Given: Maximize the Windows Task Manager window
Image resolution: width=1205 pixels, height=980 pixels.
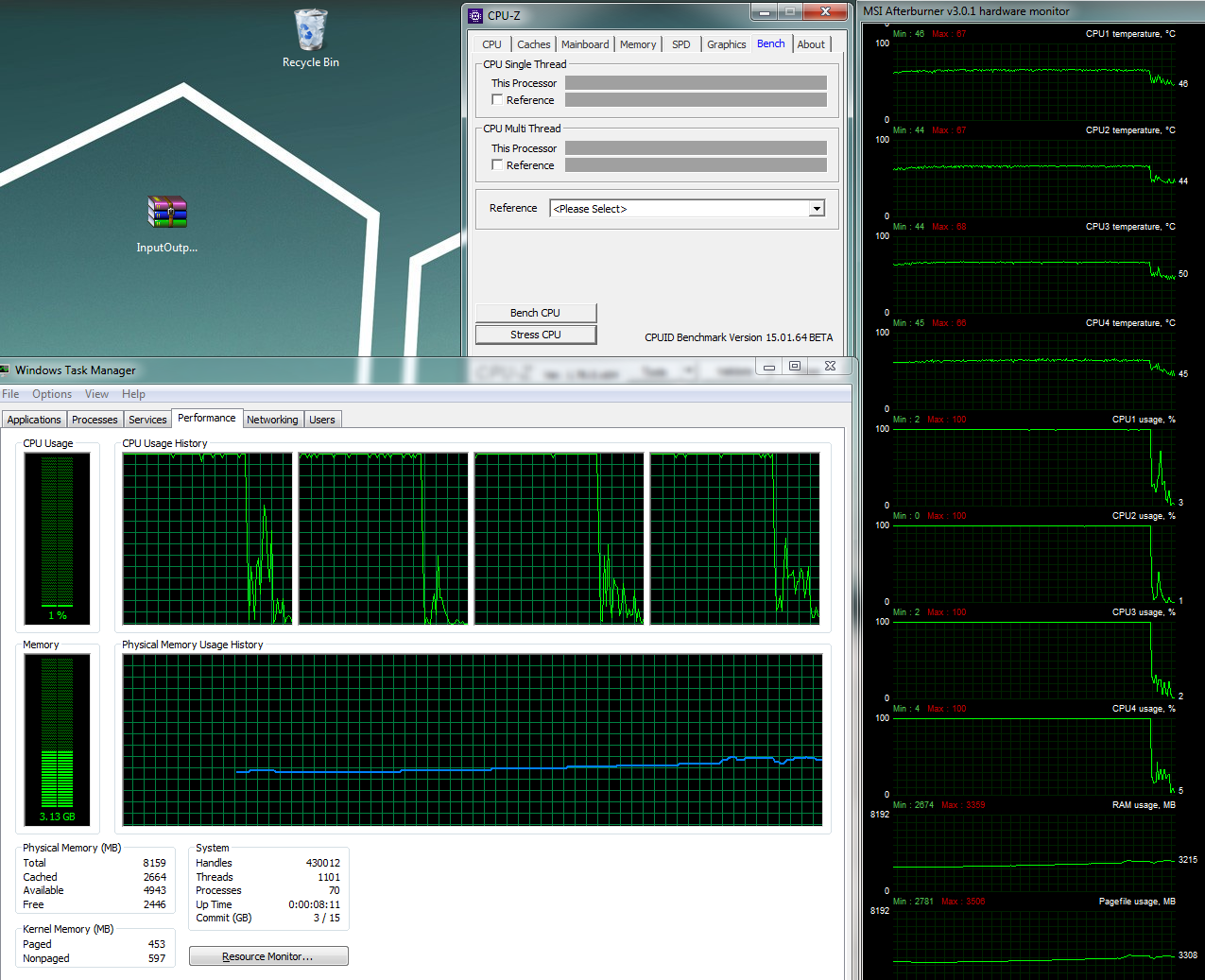Looking at the screenshot, I should pyautogui.click(x=795, y=366).
